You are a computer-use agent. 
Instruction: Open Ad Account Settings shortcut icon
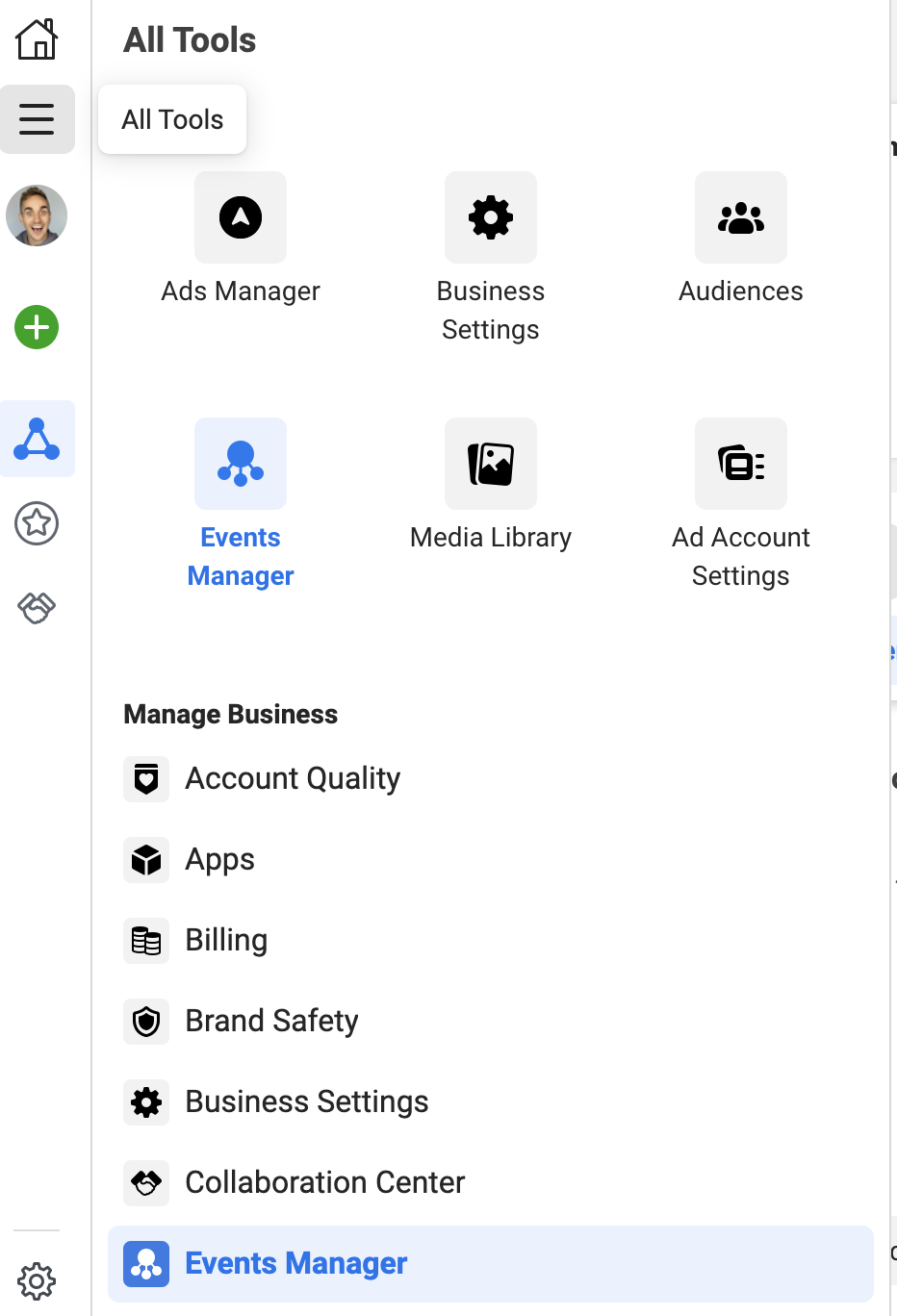(741, 464)
